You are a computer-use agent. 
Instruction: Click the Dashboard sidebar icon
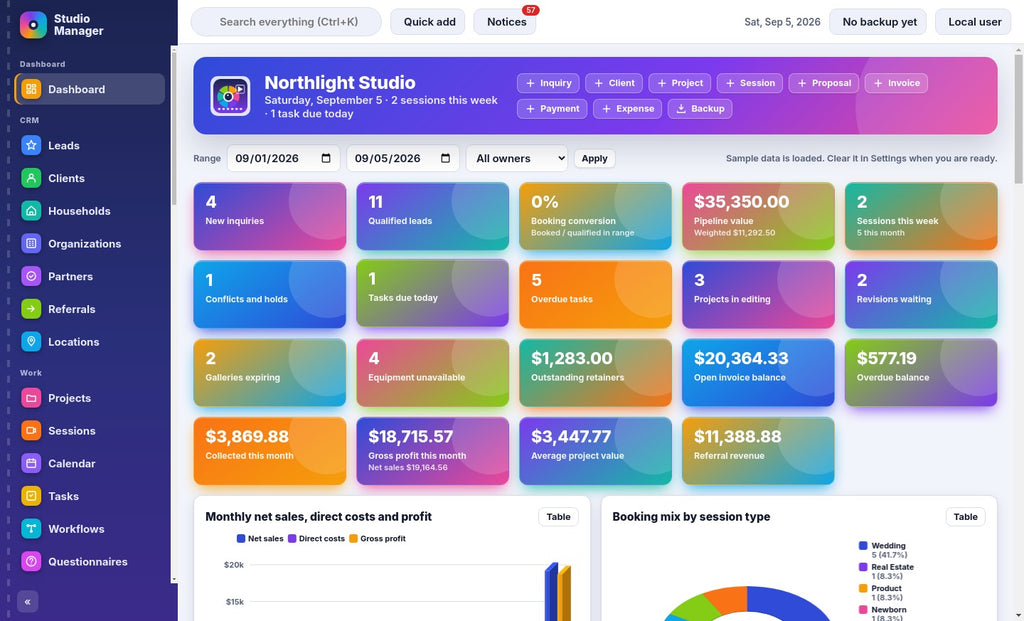pos(31,89)
